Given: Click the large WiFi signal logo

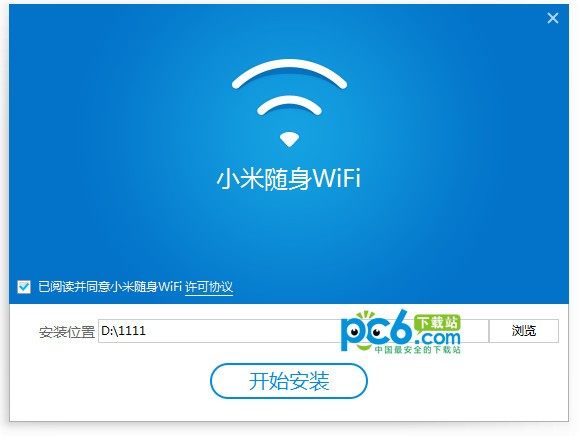Looking at the screenshot, I should [x=289, y=103].
